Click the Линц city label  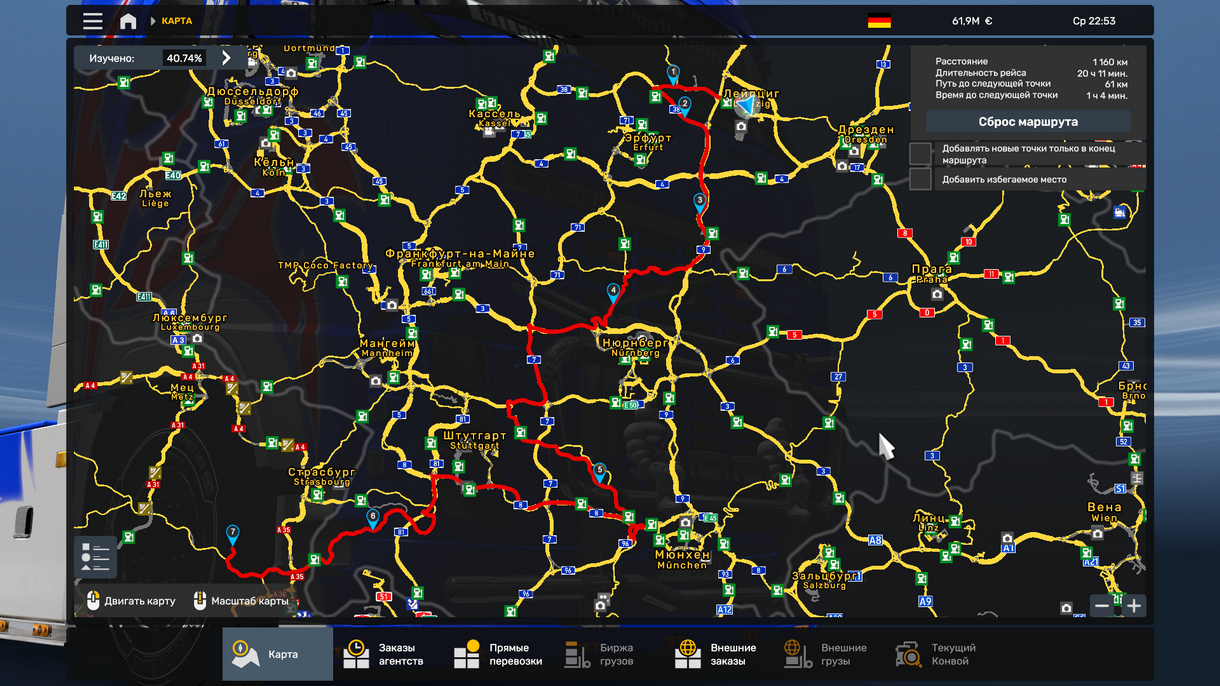[930, 518]
